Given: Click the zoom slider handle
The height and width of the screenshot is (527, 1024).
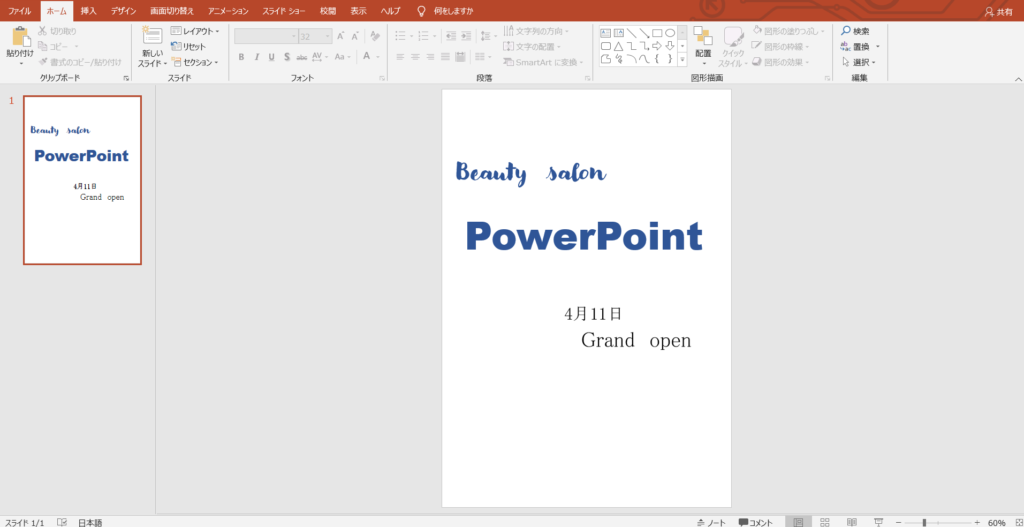Looking at the screenshot, I should point(924,522).
